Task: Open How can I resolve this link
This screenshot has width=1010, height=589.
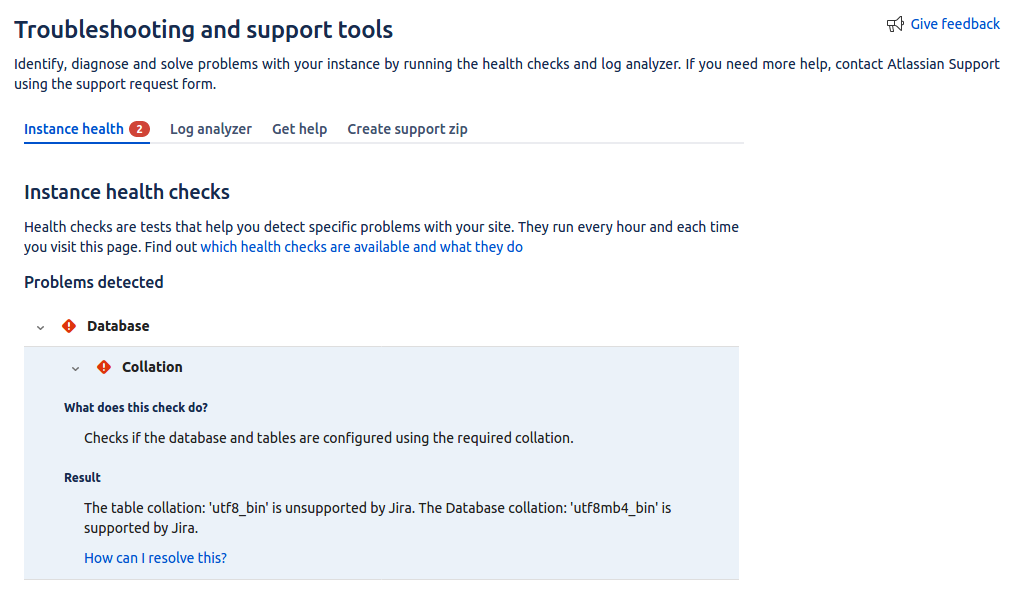Action: 155,558
